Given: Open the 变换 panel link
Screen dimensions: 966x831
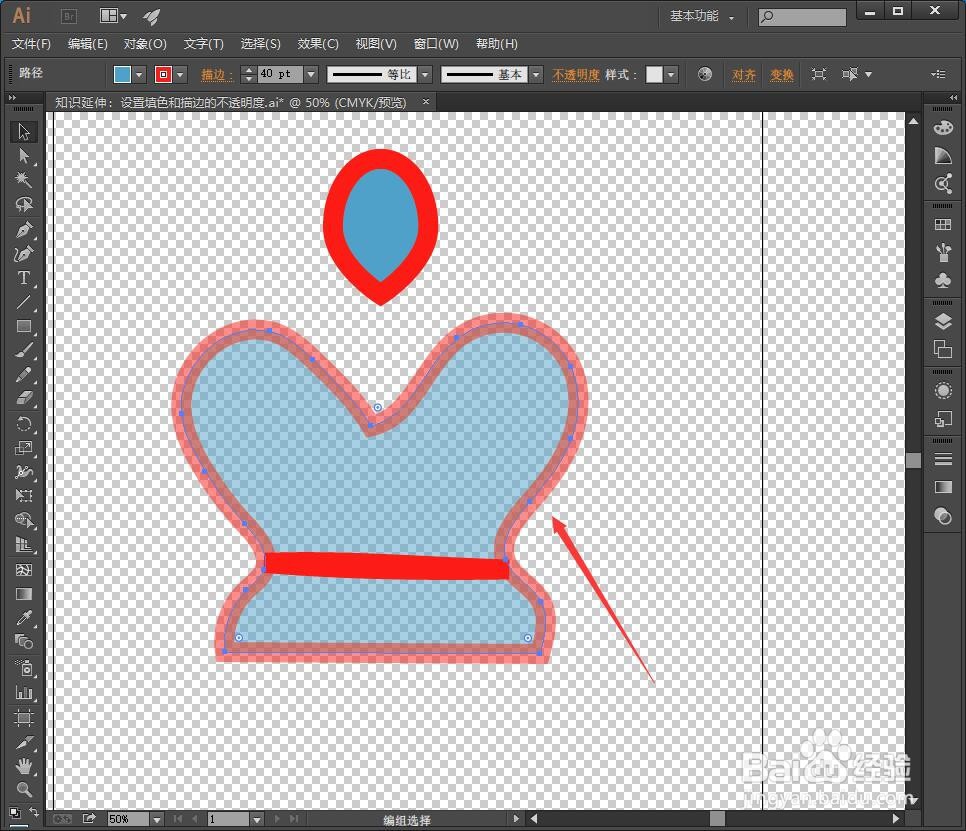Looking at the screenshot, I should tap(781, 74).
